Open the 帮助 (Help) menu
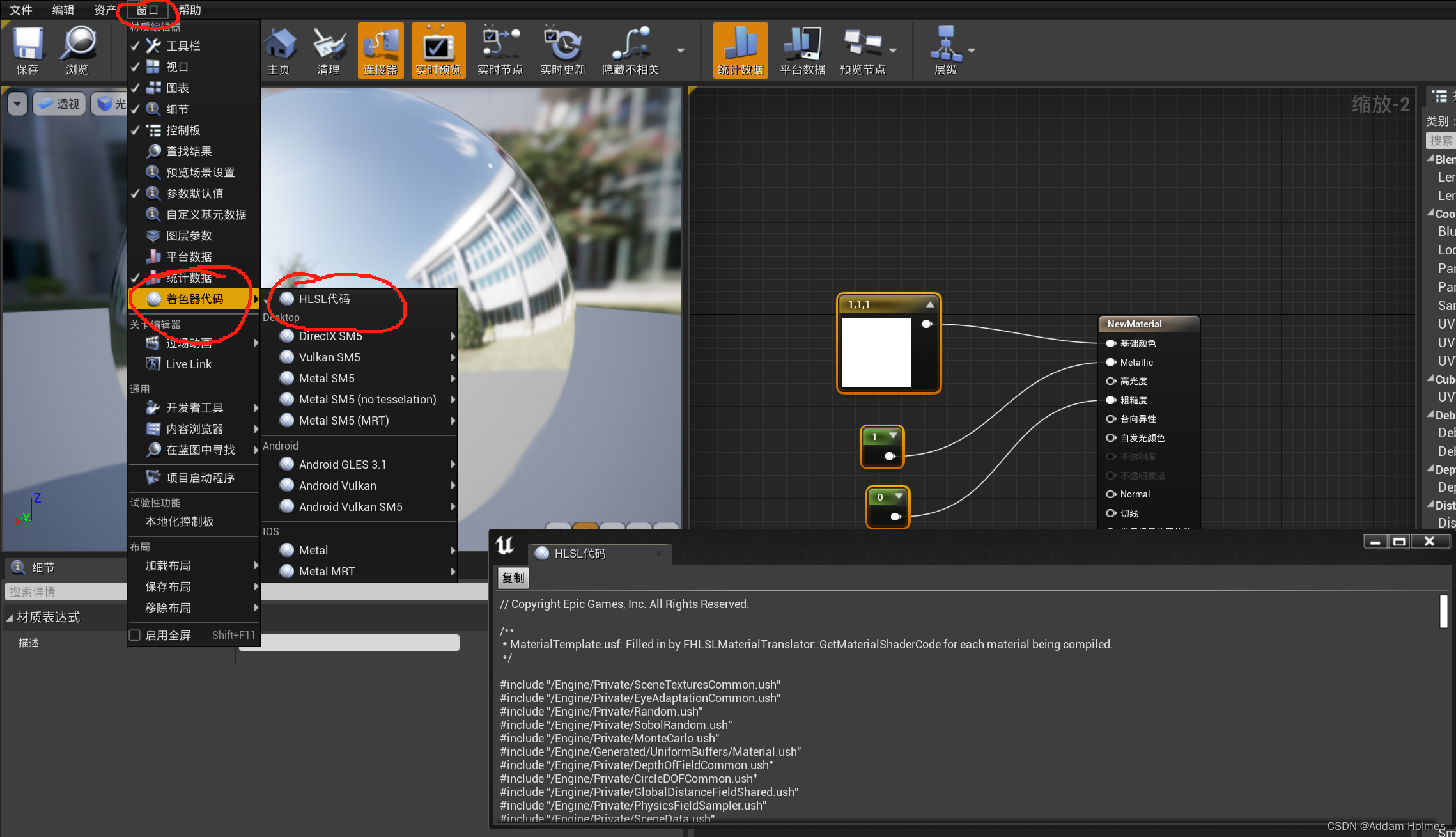Viewport: 1456px width, 837px height. 190,10
